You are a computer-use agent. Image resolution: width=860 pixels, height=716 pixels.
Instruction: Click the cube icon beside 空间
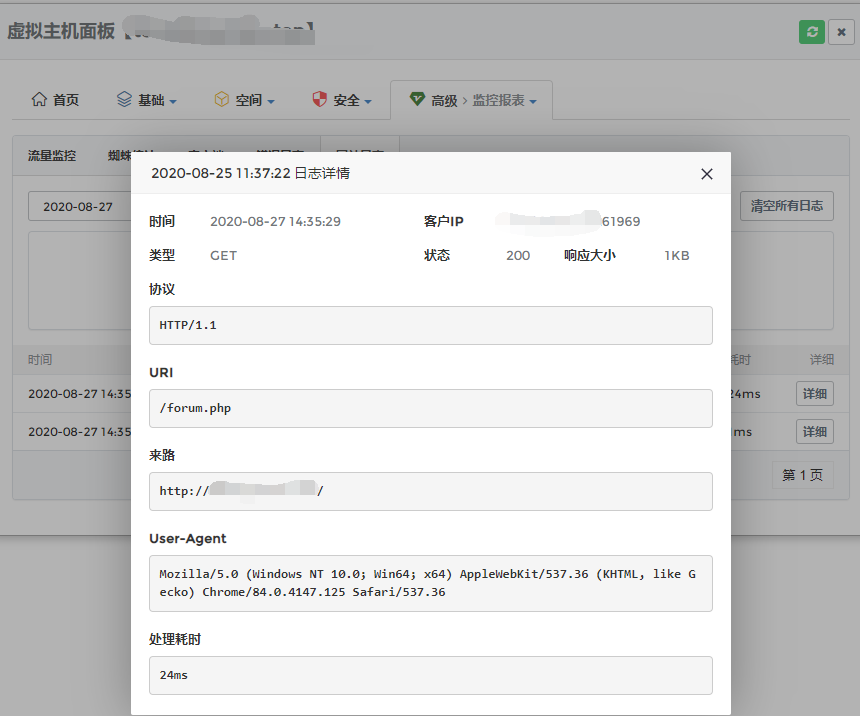coord(222,99)
